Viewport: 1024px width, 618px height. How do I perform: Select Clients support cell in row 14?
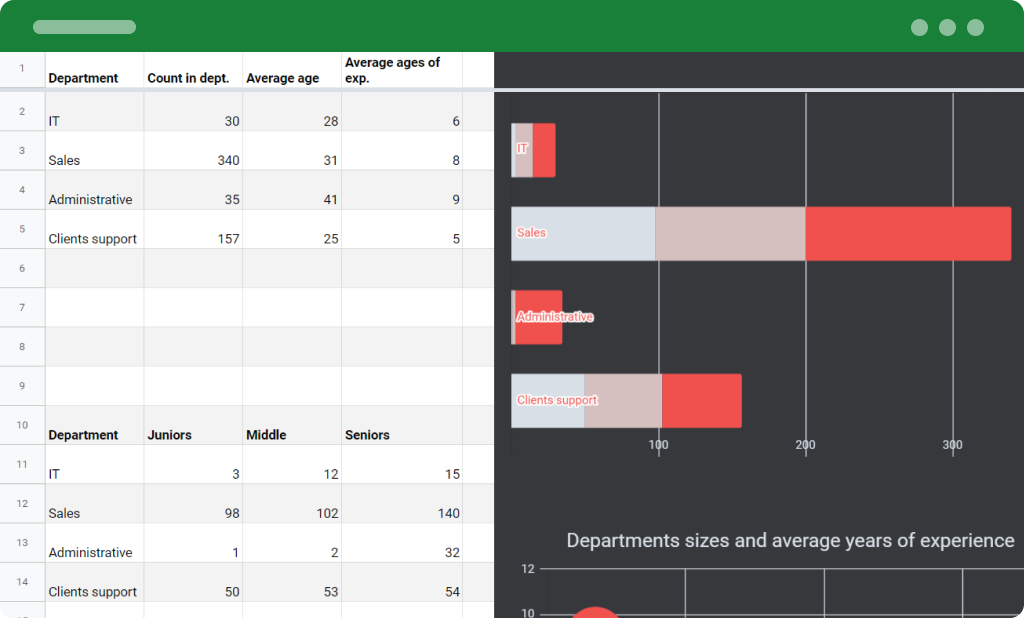[x=95, y=582]
